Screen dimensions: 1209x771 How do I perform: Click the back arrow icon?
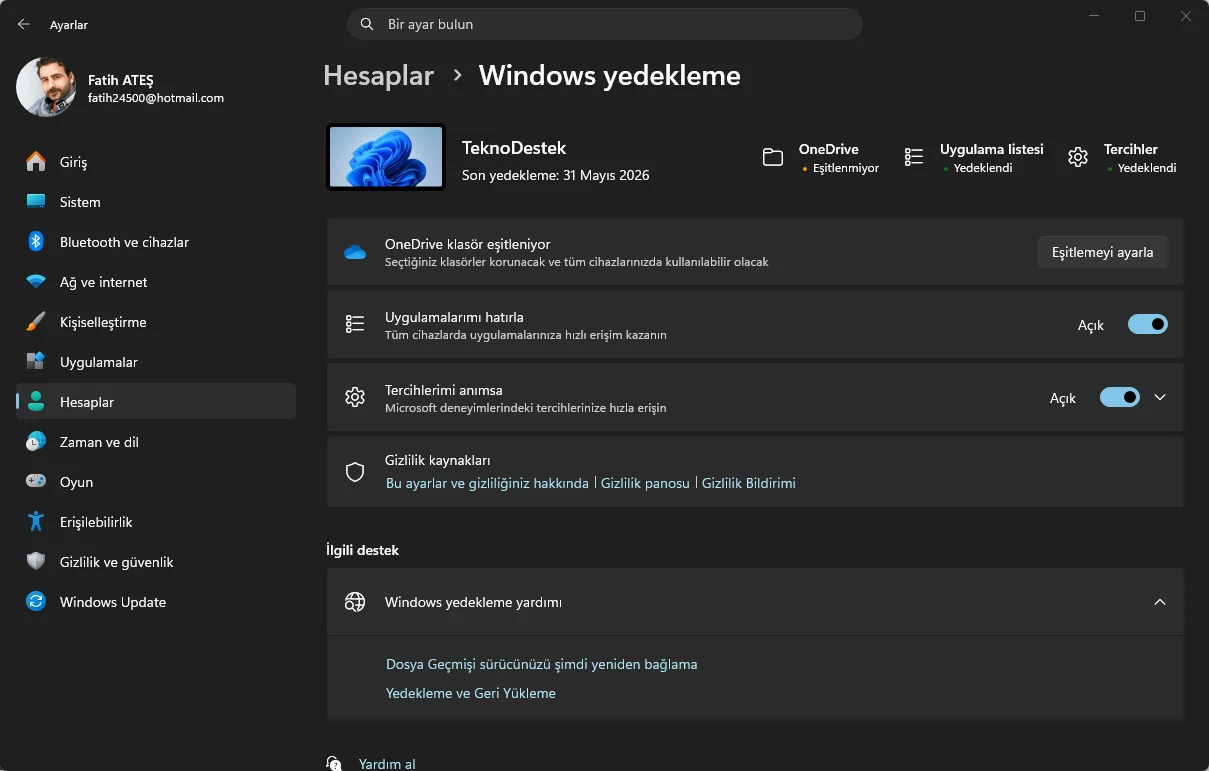pos(24,24)
